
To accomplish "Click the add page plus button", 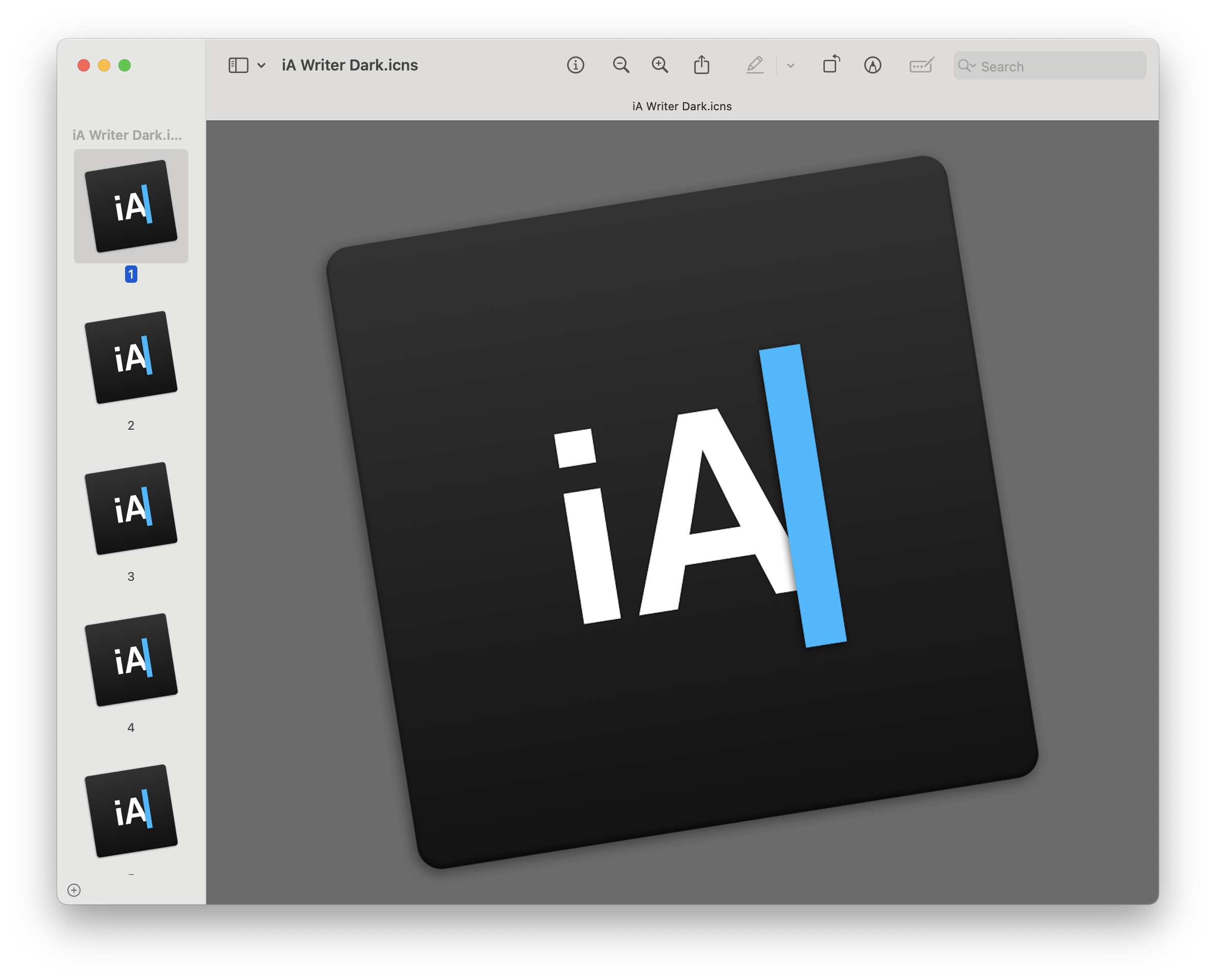I will tap(74, 890).
